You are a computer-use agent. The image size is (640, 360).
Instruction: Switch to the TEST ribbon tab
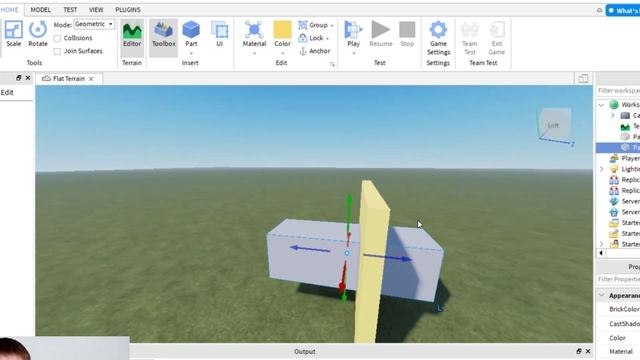(70, 9)
